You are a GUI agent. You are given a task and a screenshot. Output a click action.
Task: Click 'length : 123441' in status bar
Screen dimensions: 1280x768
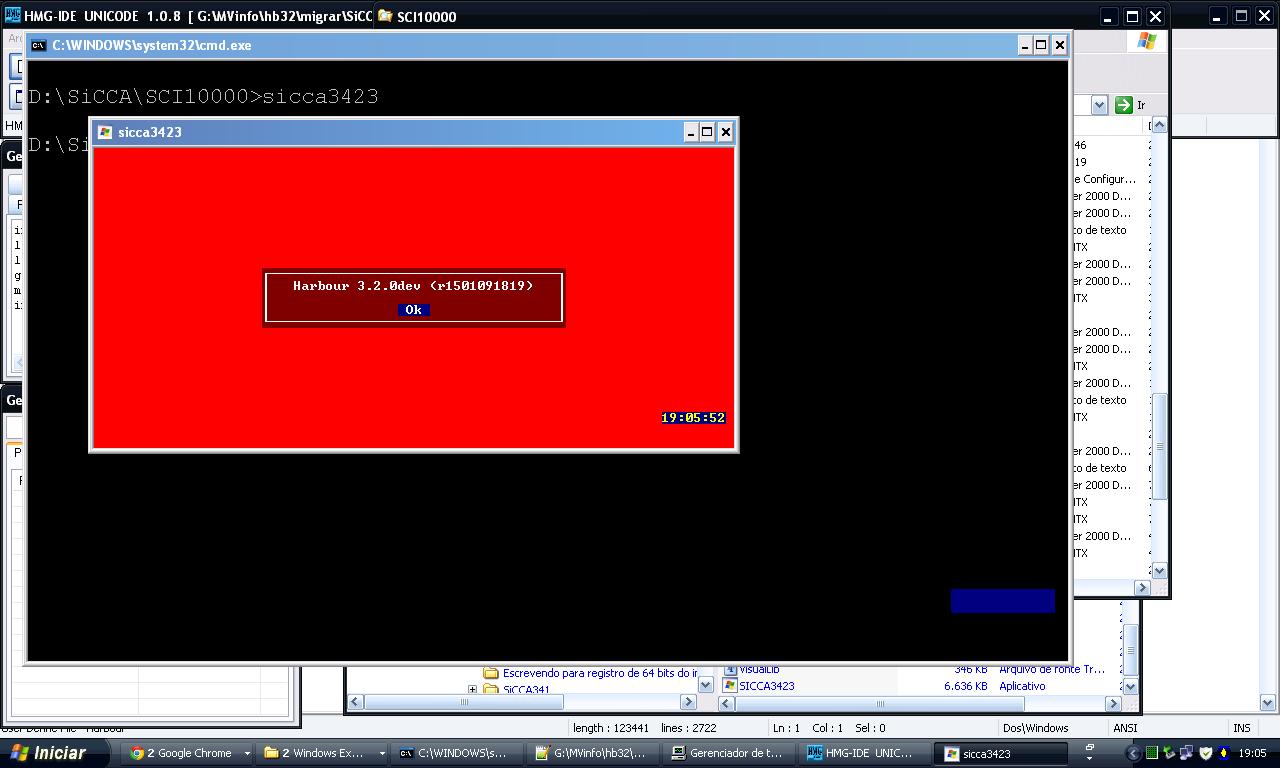click(x=611, y=728)
